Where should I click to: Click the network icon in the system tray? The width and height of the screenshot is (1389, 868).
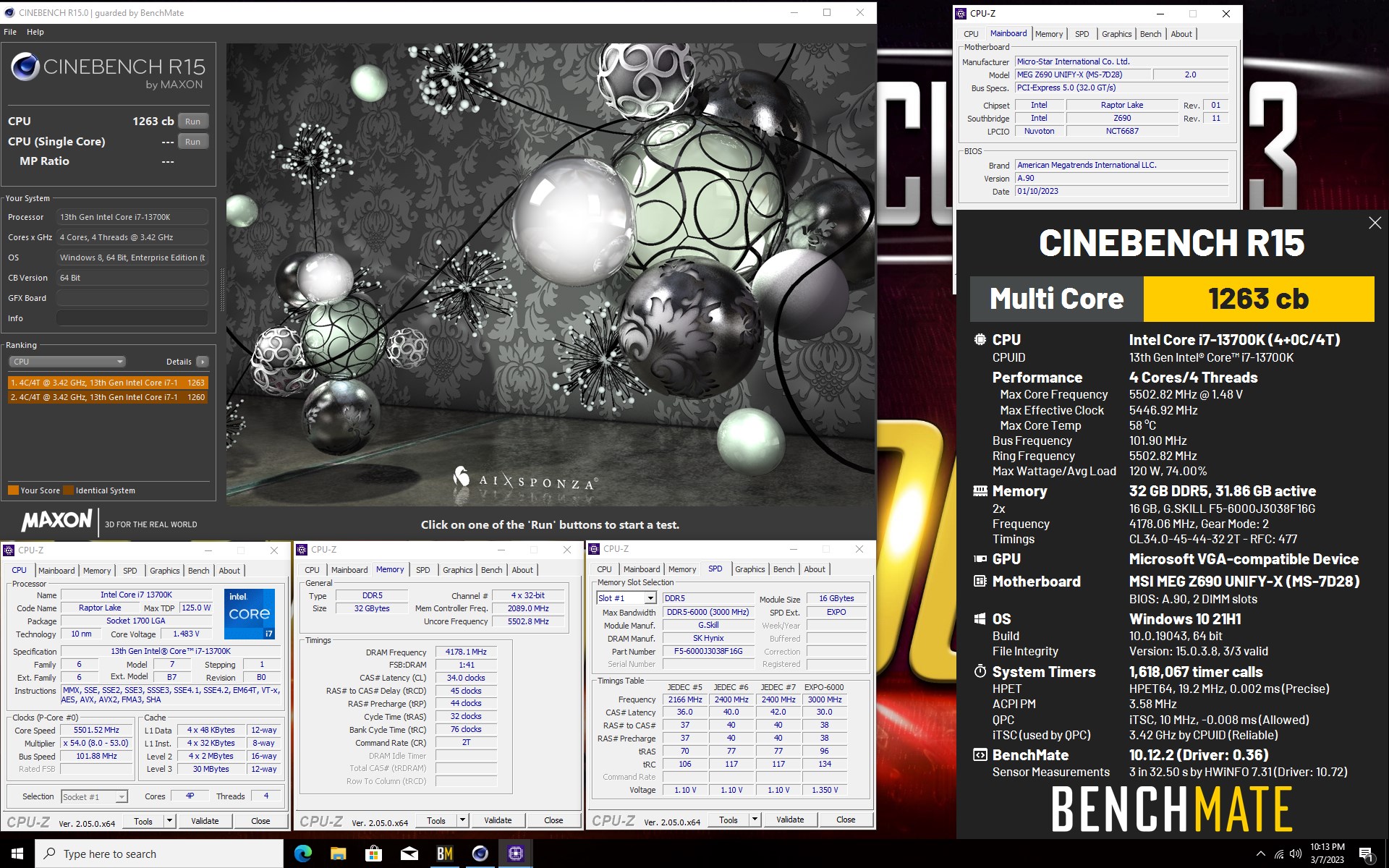(1278, 854)
